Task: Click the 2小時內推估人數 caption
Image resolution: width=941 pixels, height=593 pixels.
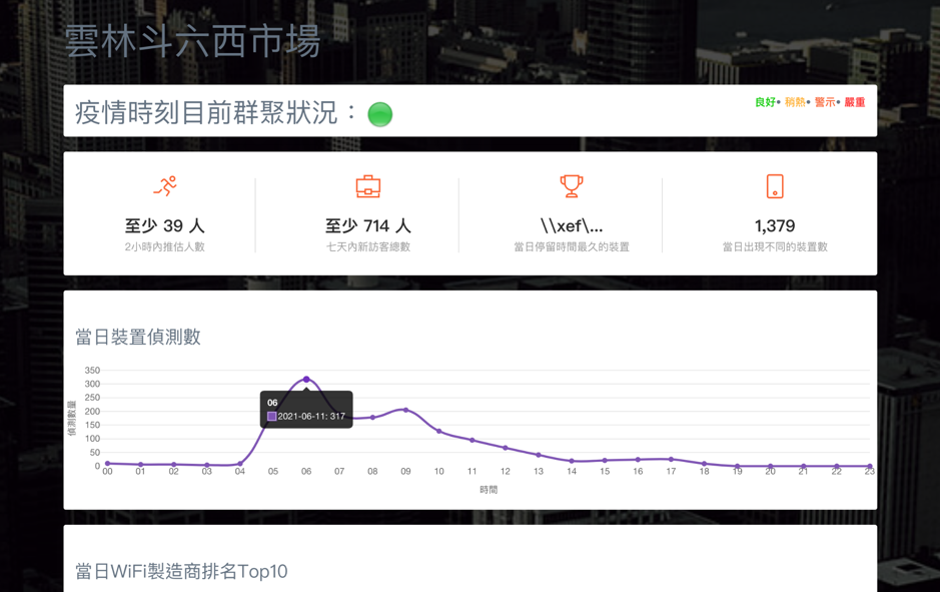Action: 164,247
